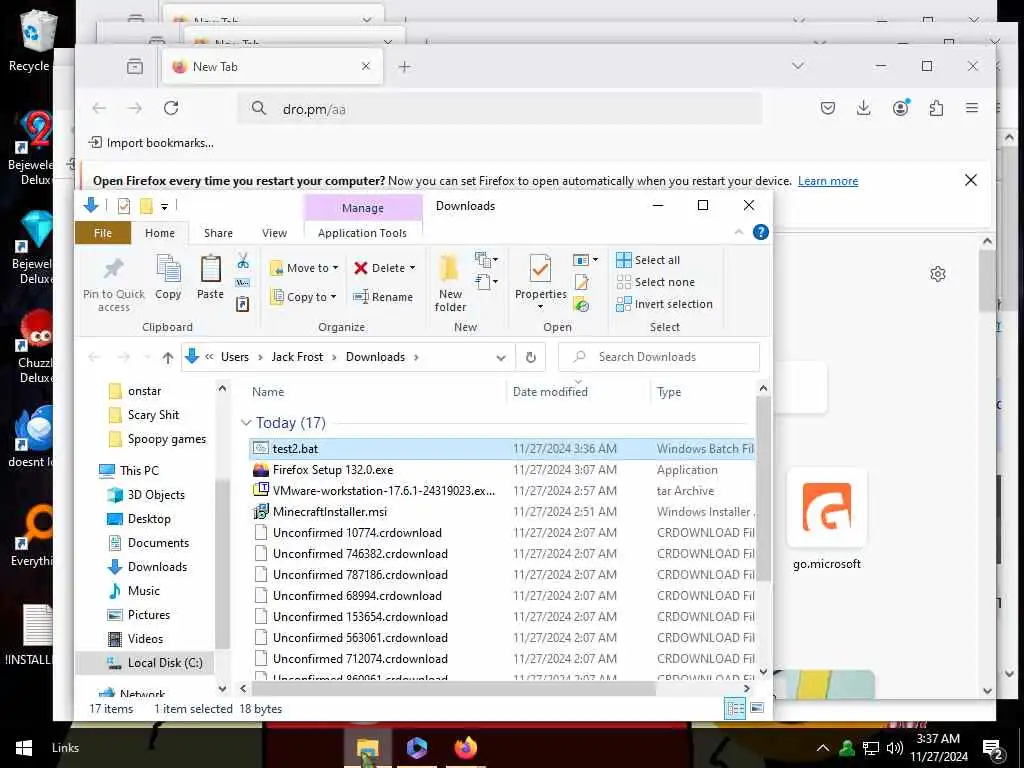Open Firefox hamburger application menu
This screenshot has width=1024, height=768.
972,108
